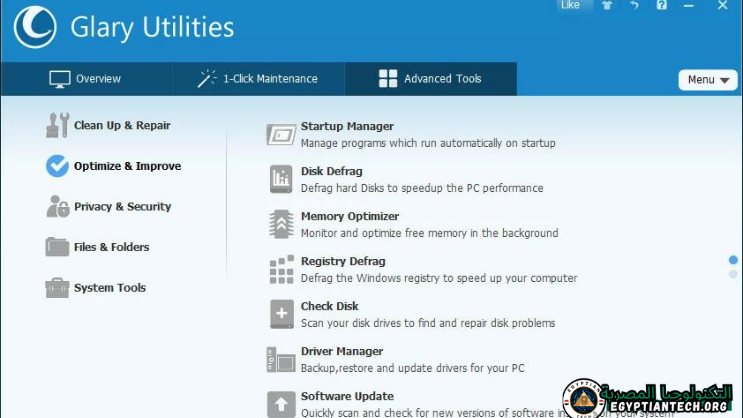
Task: Open Startup Manager icon
Action: [281, 135]
